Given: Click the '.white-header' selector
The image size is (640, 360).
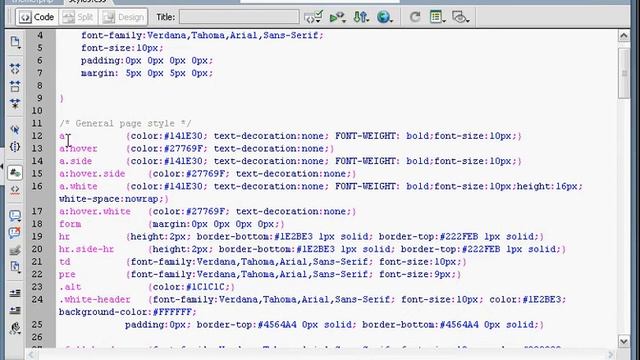Looking at the screenshot, I should (x=95, y=300).
